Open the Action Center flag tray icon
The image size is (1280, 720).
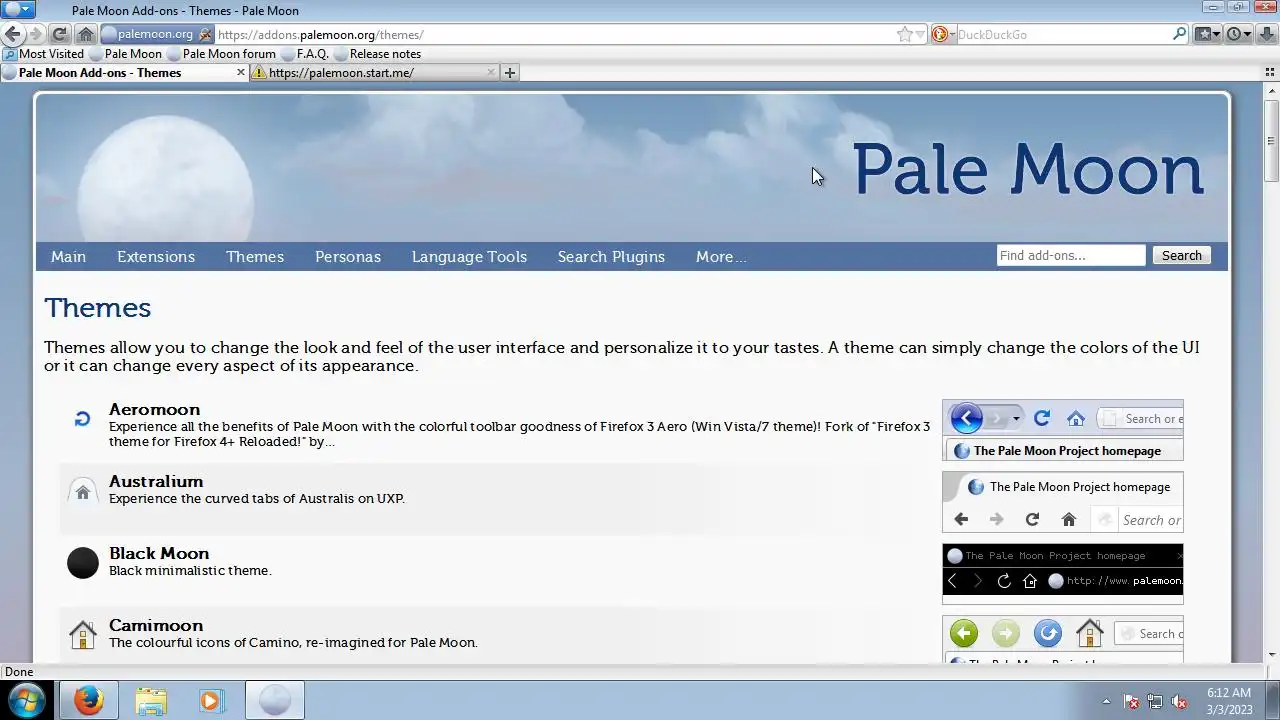(x=1131, y=701)
